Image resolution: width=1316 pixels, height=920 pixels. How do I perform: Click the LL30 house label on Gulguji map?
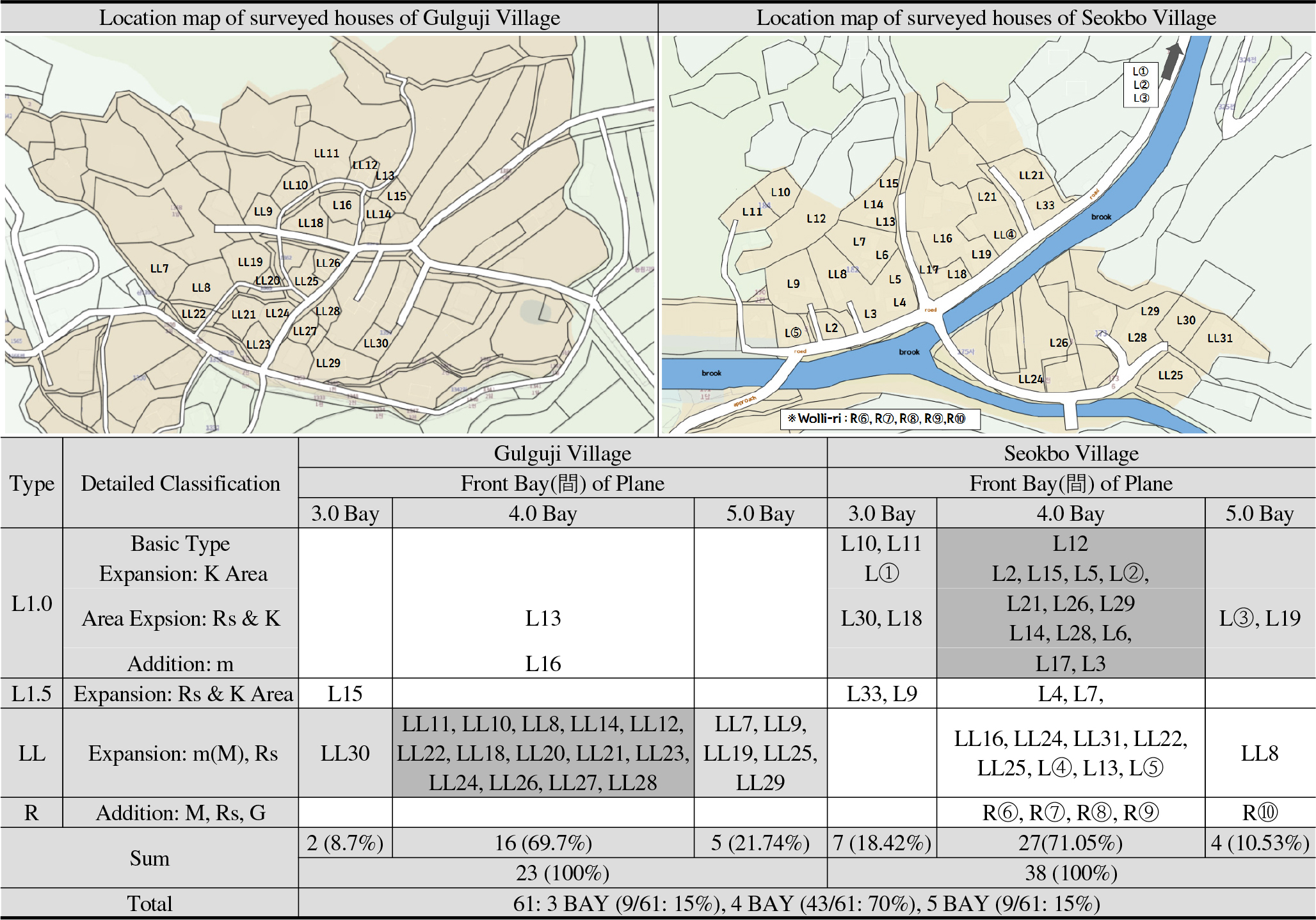376,344
